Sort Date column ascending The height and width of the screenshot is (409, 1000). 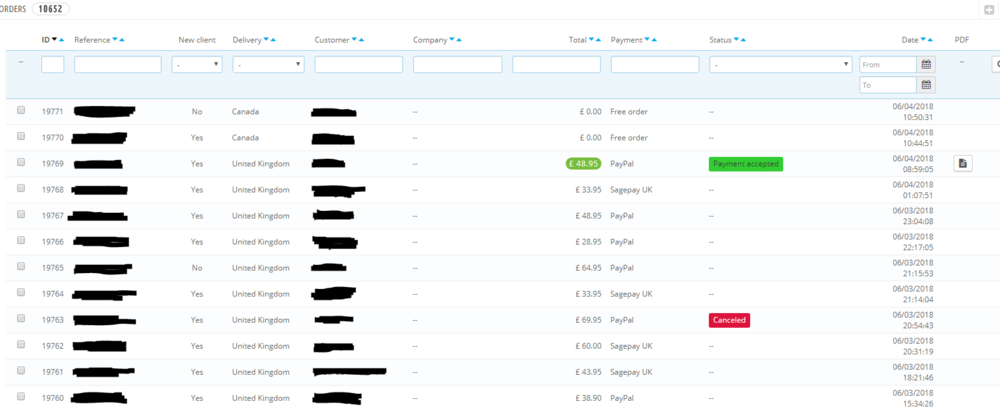click(x=930, y=40)
